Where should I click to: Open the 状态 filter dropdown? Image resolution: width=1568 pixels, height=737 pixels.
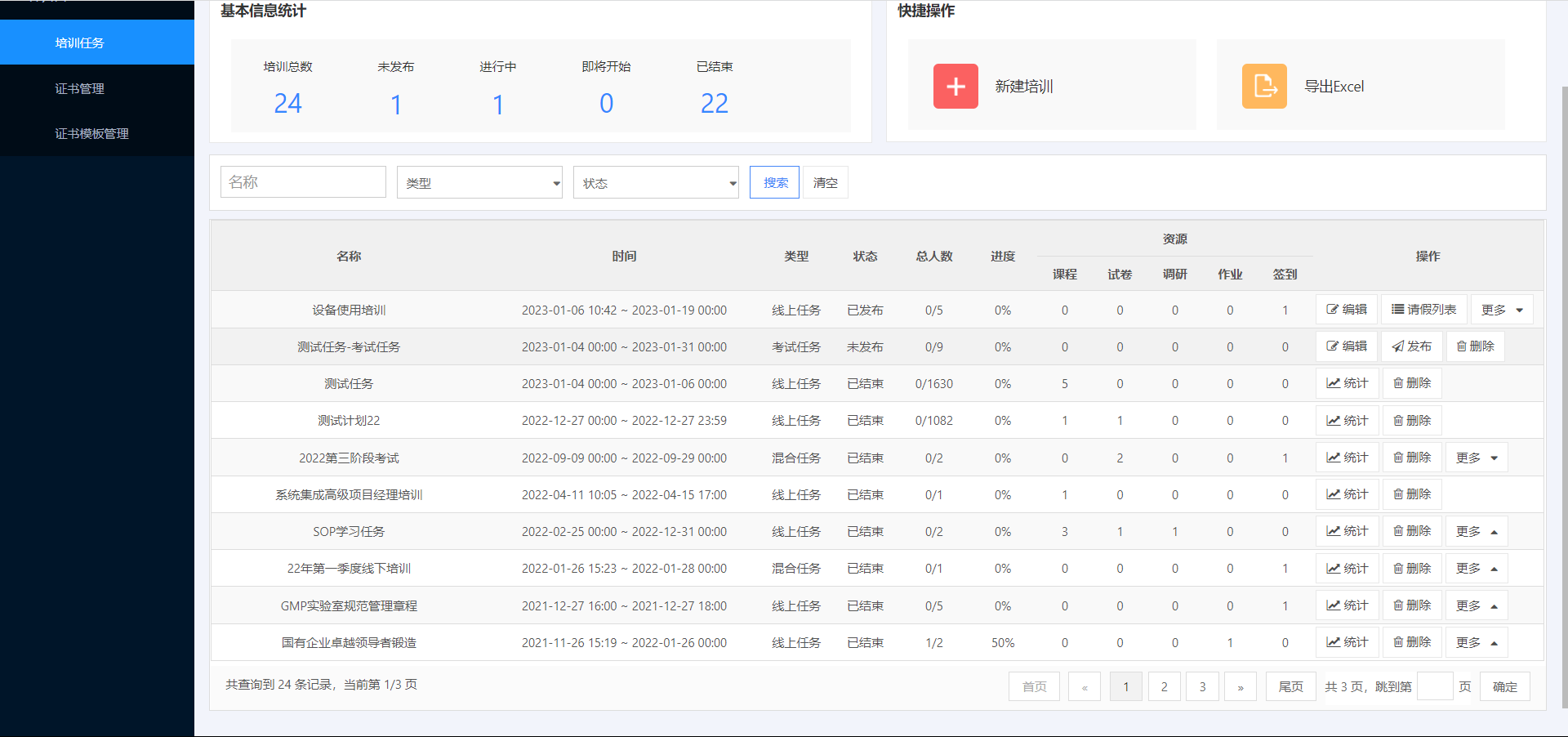pos(657,182)
